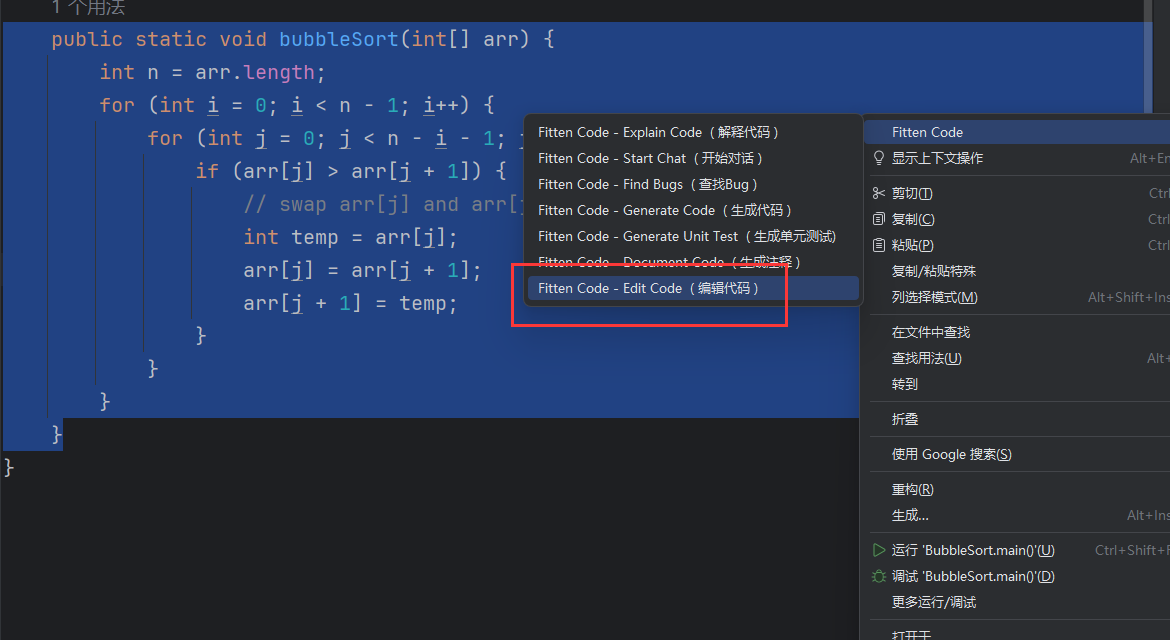Screen dimensions: 1170x640
Task: Click the 'int temp = arr[j];' line
Action: coord(350,237)
